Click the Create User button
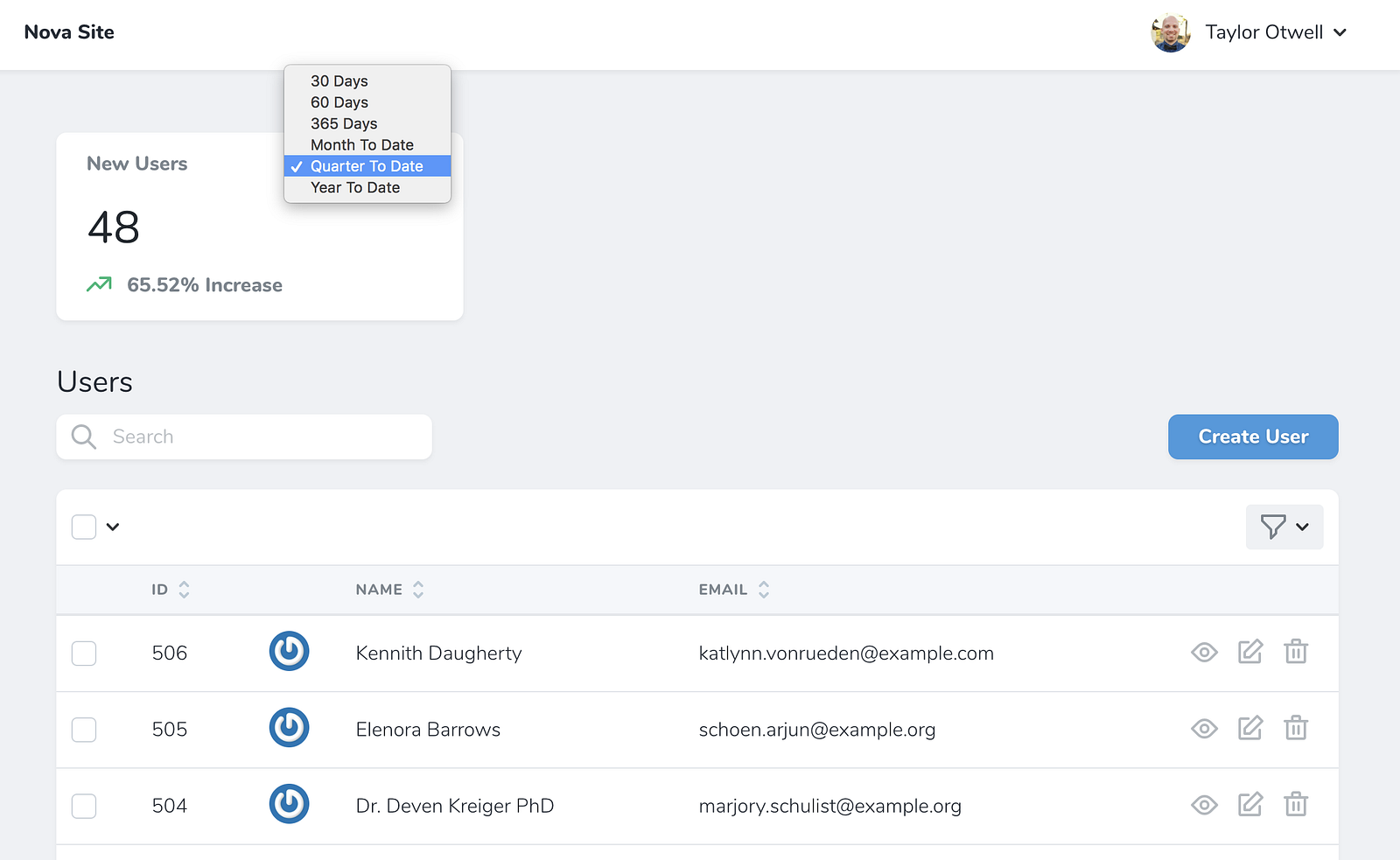 [x=1253, y=437]
